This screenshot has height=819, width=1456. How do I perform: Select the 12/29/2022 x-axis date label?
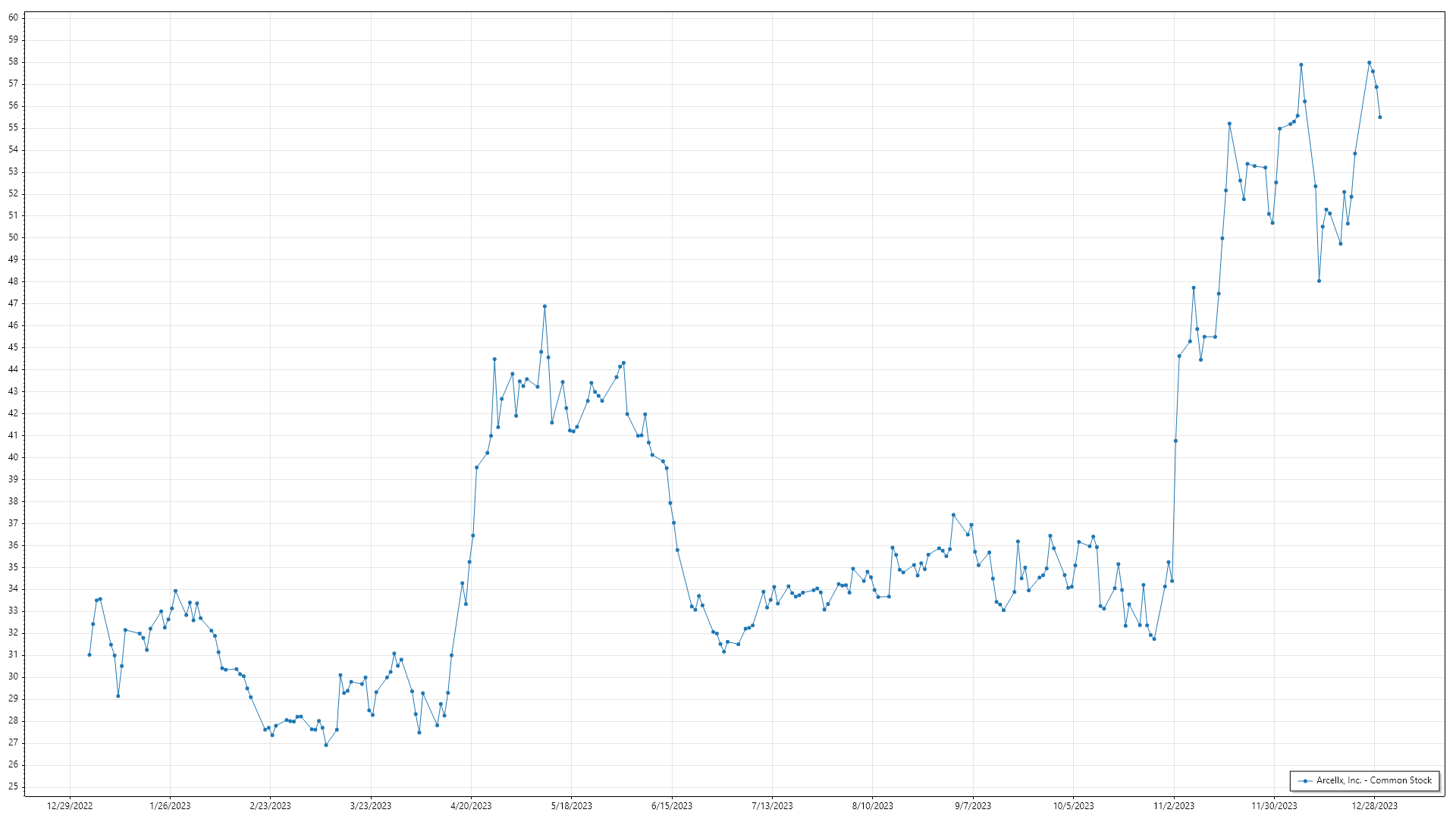pos(70,806)
